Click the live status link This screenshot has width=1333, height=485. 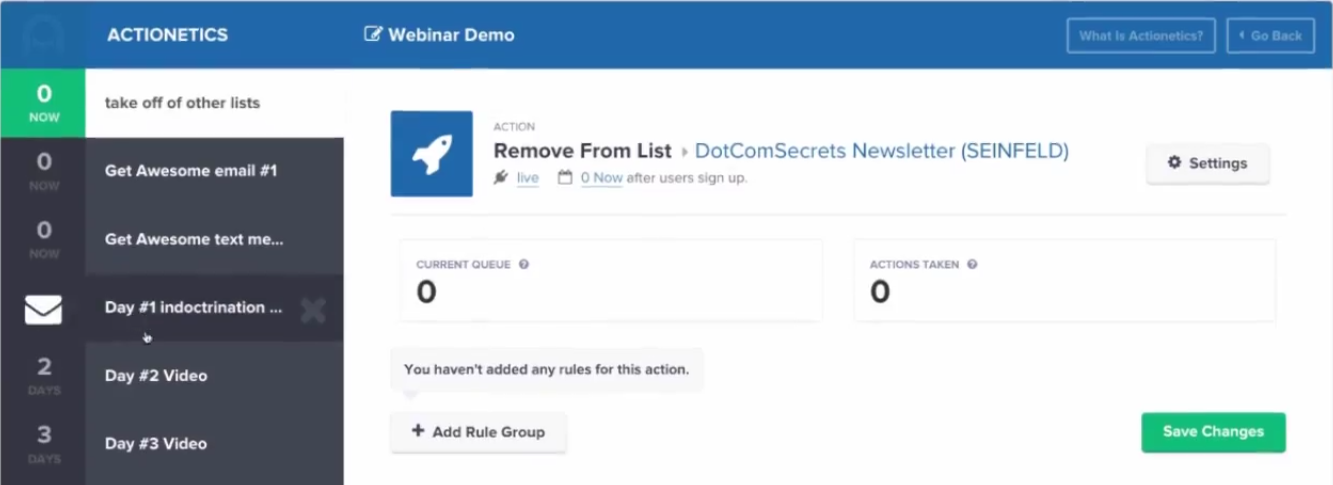(528, 178)
